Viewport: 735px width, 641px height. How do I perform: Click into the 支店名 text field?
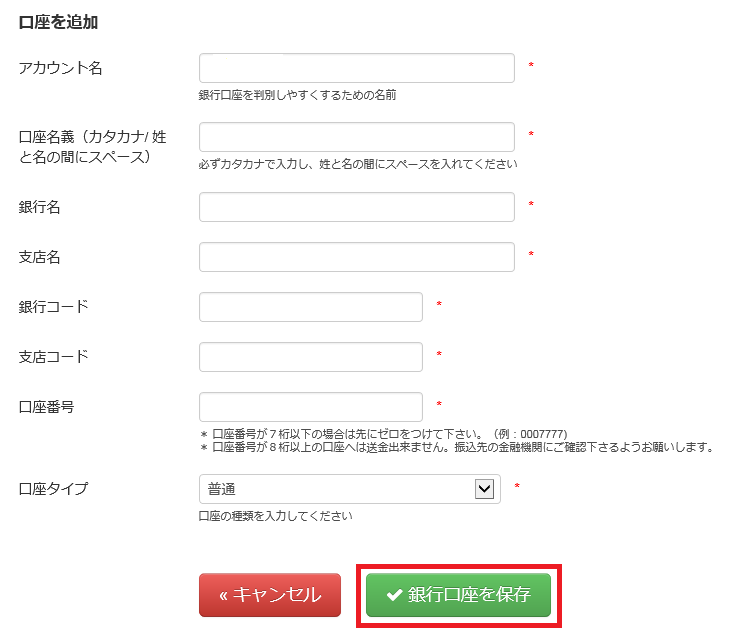coord(356,257)
